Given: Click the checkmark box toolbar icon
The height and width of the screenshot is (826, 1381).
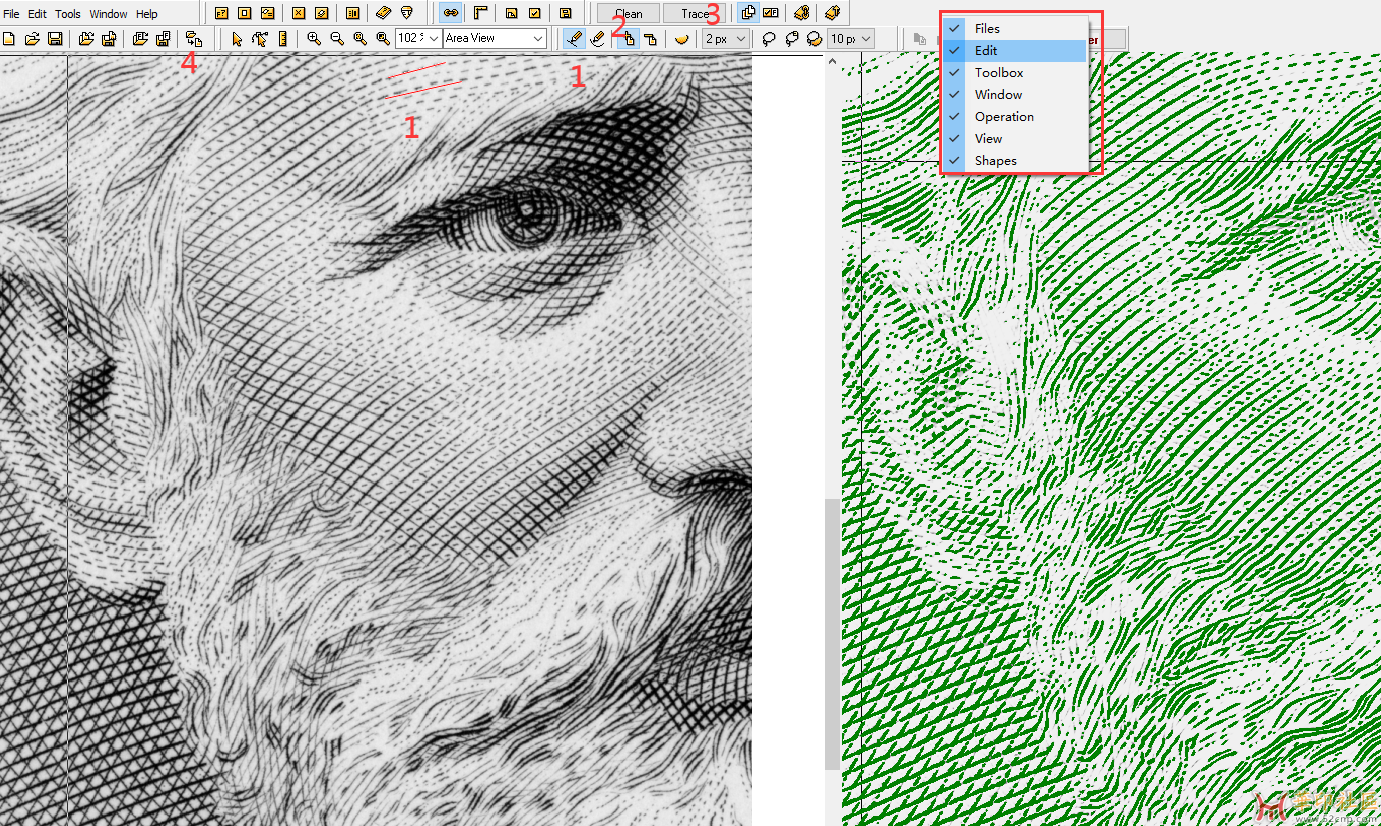Looking at the screenshot, I should [x=535, y=13].
